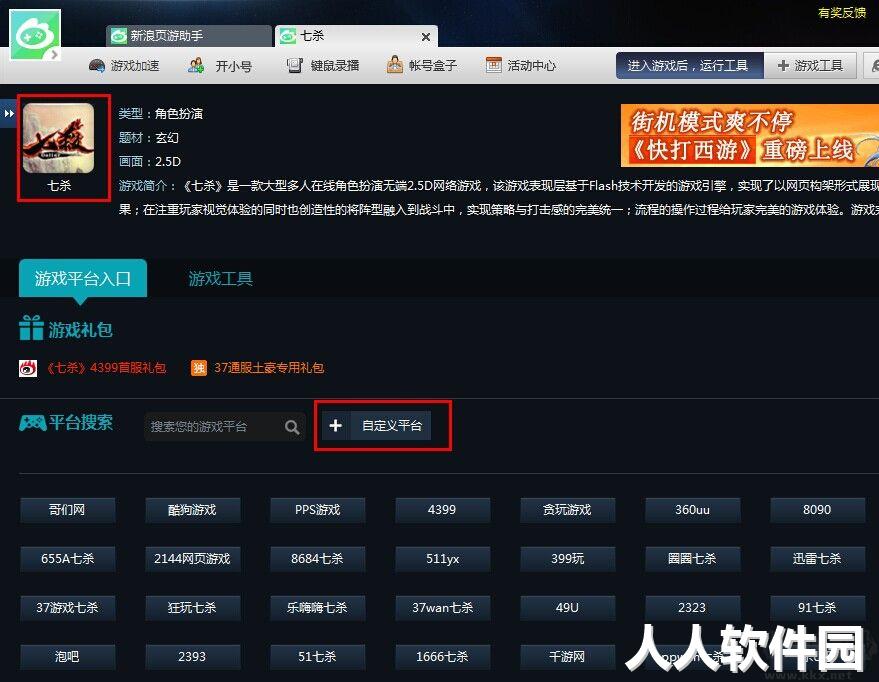Expand the sidebar with double-arrow toggle
Screen dimensions: 879x682
8,114
